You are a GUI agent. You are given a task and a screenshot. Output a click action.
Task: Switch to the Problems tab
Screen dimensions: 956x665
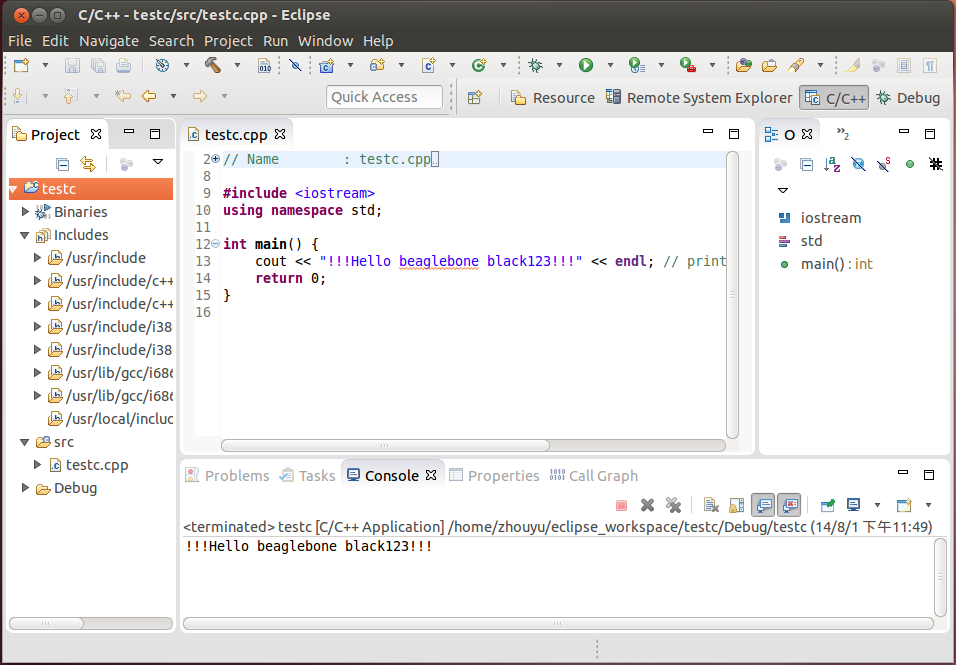(x=236, y=476)
